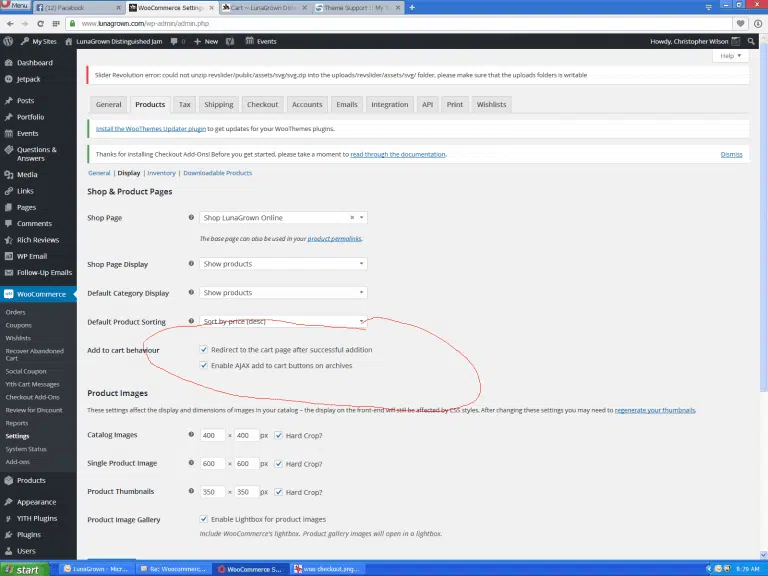Toggle Hard Crop for Product Thumbnails
Screen dimensions: 768x576
[x=278, y=492]
